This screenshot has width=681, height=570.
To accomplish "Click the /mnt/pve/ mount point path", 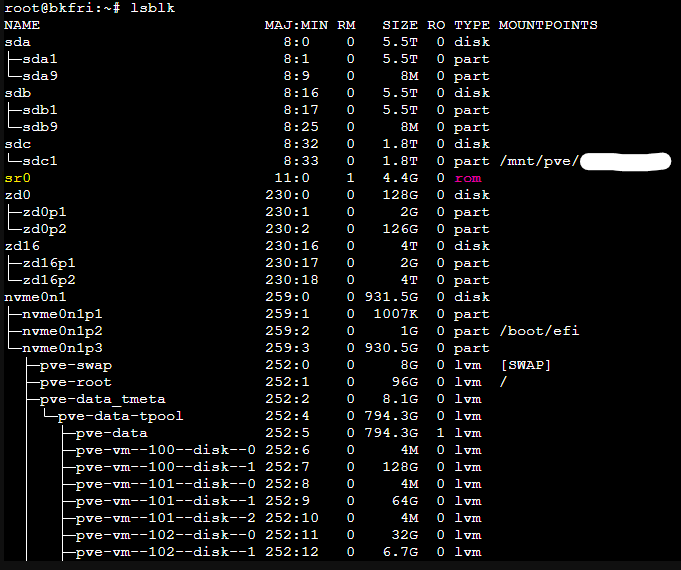I will (x=538, y=161).
